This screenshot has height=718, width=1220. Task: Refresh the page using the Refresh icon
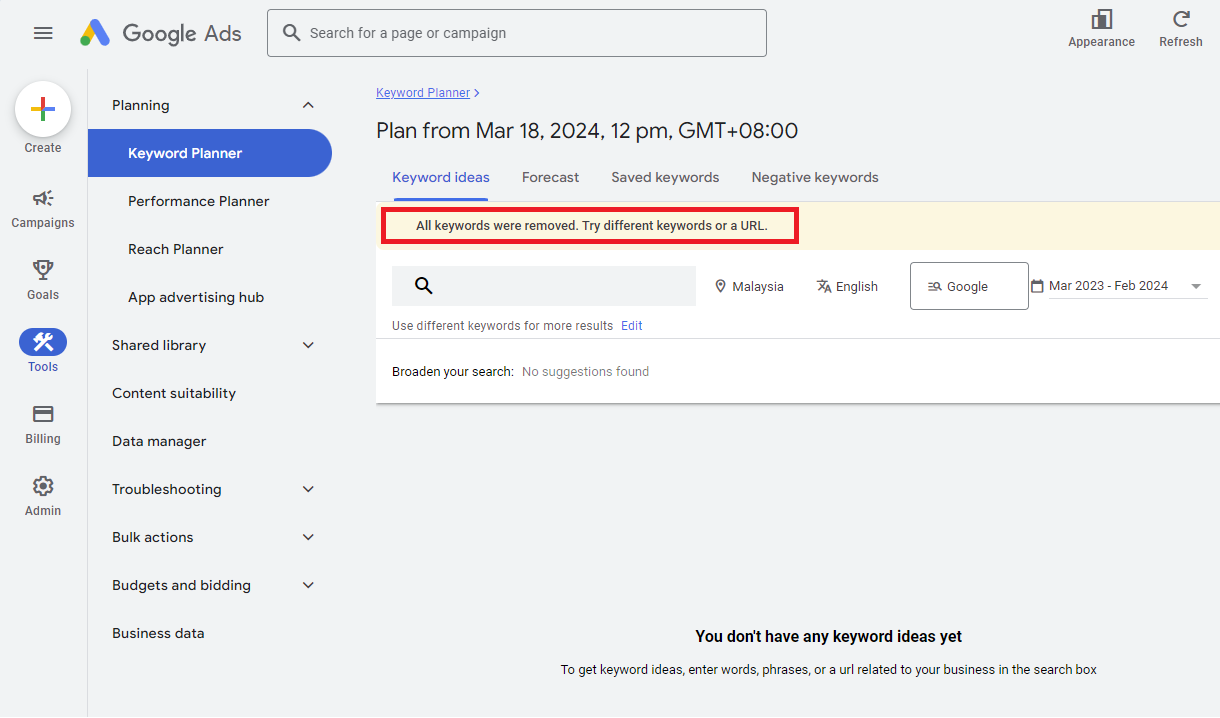click(x=1181, y=19)
